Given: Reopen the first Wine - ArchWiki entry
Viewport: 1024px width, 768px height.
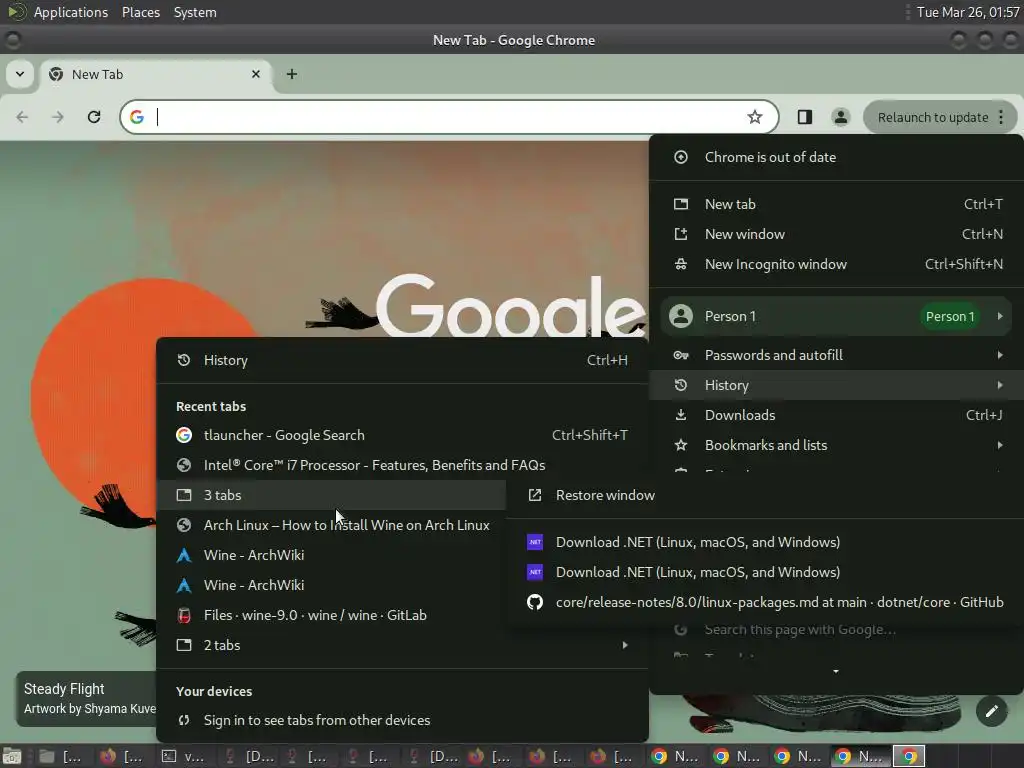Looking at the screenshot, I should [332, 555].
